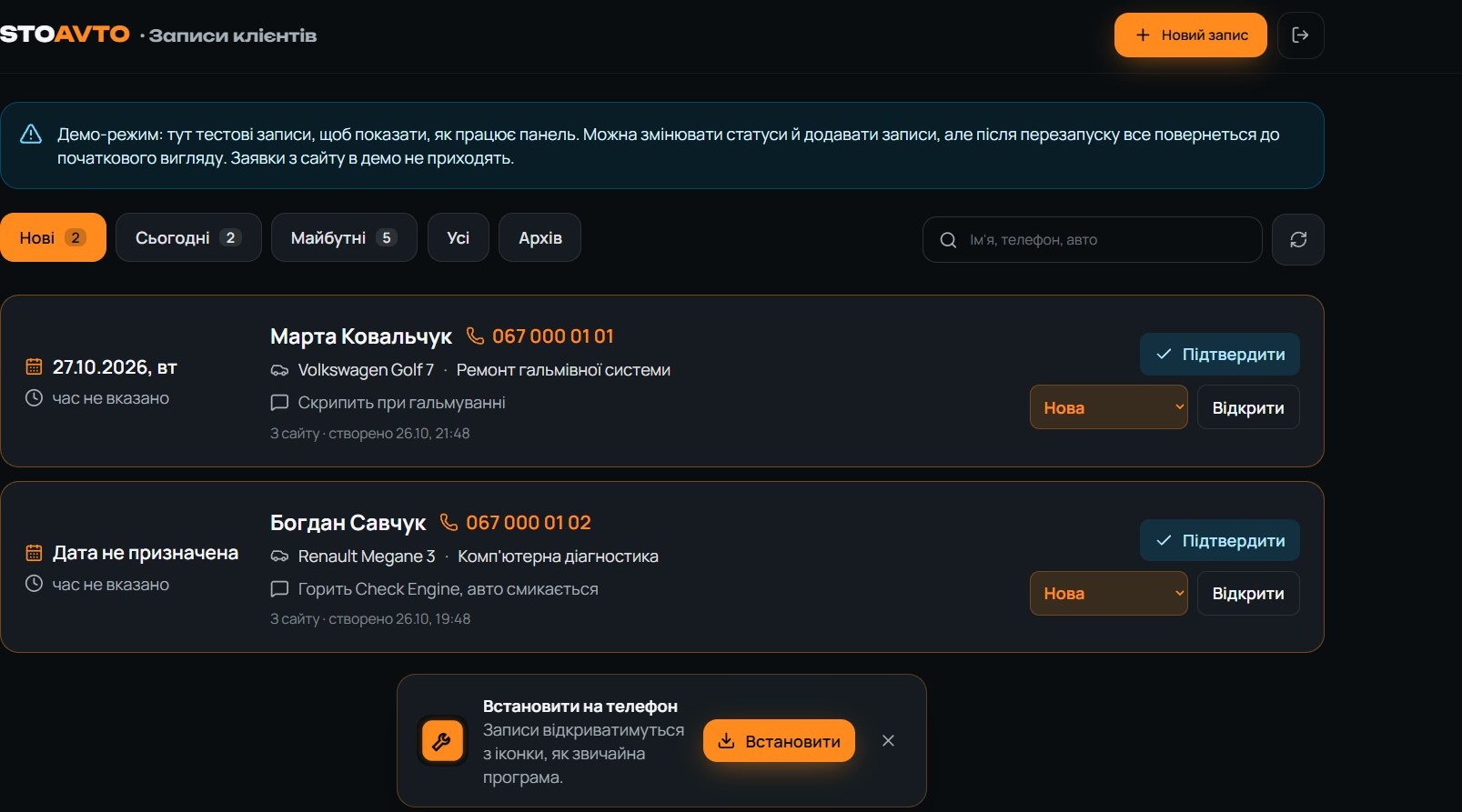Click the comment icon beside Скрипить при гальмуванні
This screenshot has height=812, width=1462.
(279, 403)
